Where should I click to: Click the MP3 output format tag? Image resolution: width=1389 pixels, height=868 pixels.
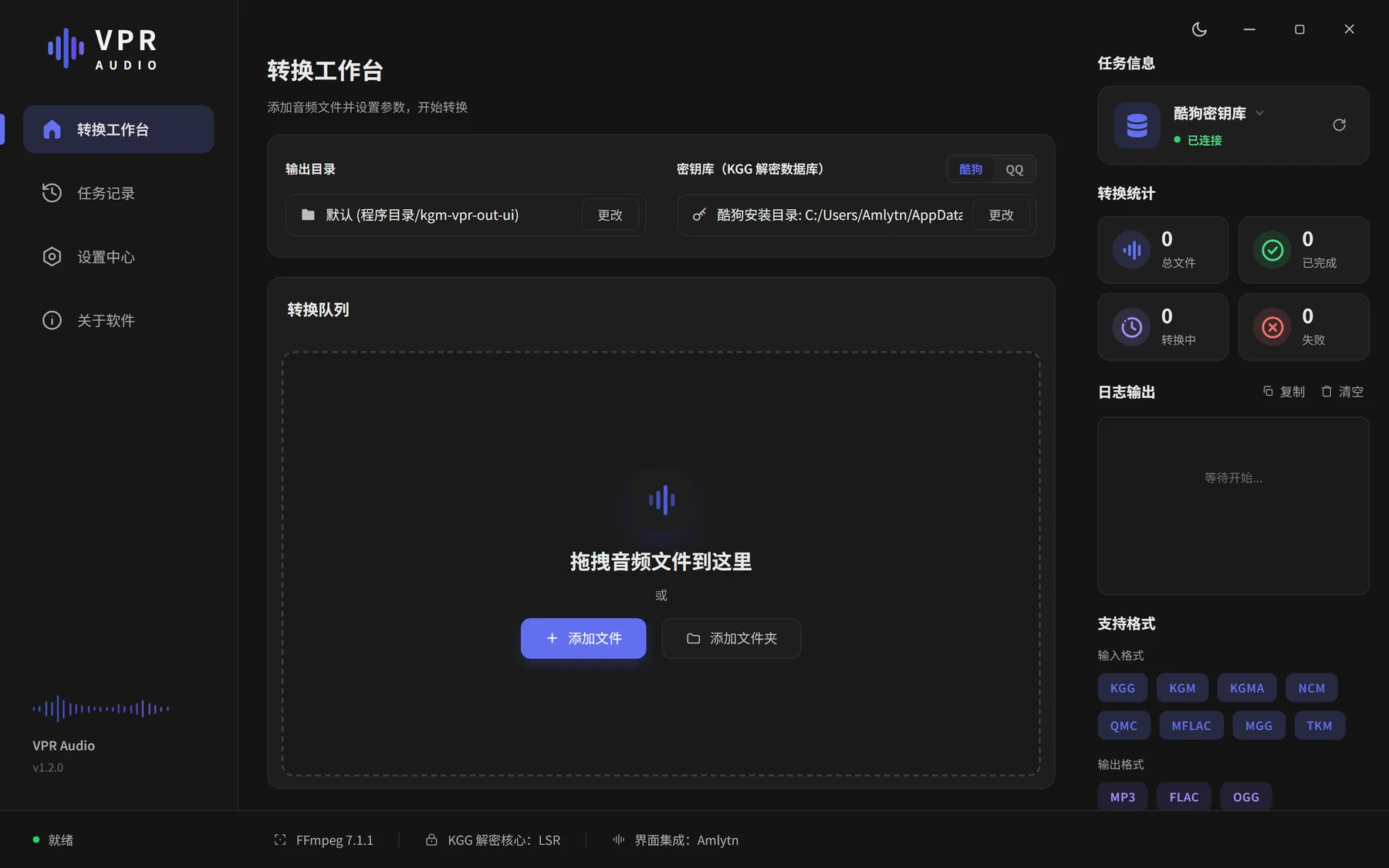point(1123,796)
